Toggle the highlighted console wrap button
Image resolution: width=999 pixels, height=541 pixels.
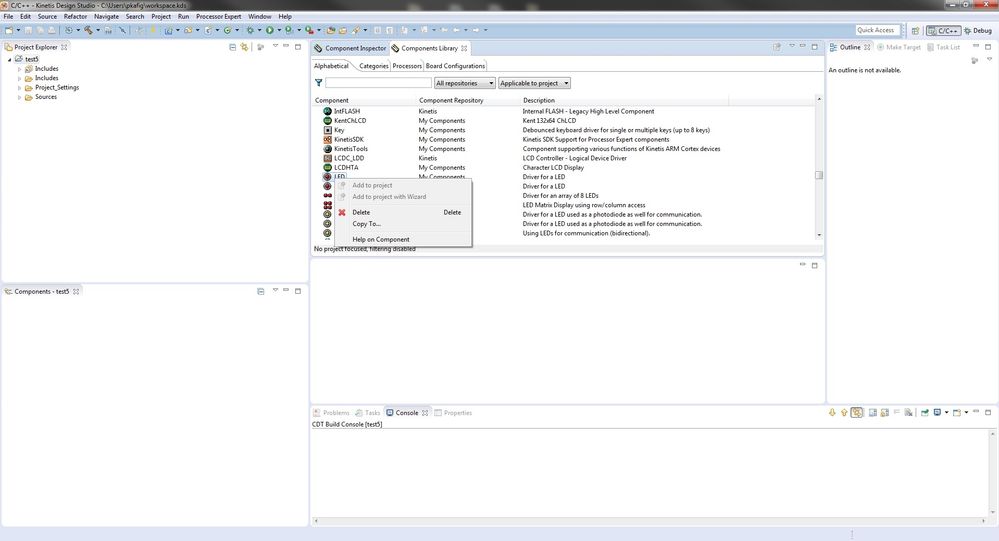click(857, 412)
